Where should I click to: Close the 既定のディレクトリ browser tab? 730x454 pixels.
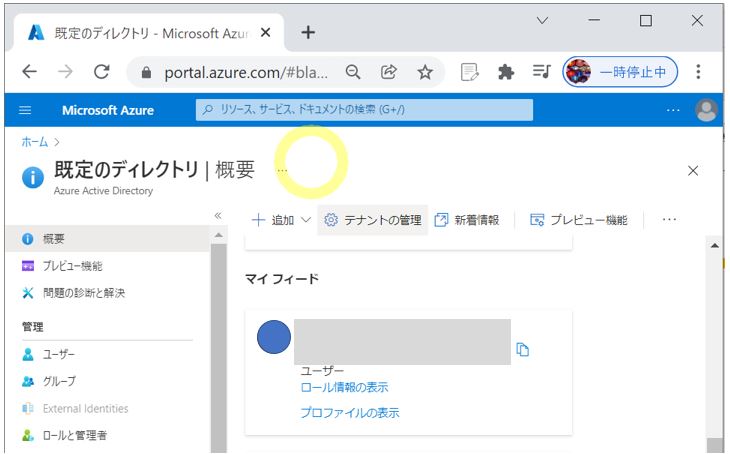(x=265, y=33)
